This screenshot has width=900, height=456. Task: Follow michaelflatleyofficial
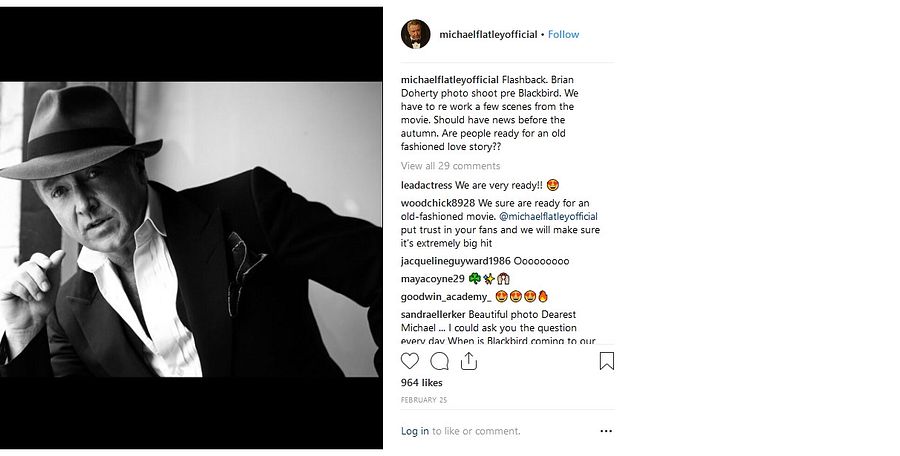[563, 34]
